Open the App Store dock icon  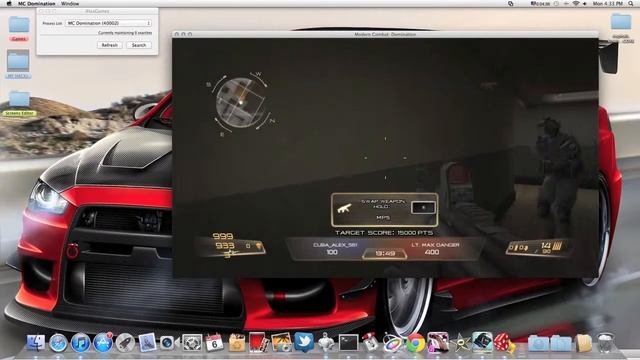tap(103, 342)
